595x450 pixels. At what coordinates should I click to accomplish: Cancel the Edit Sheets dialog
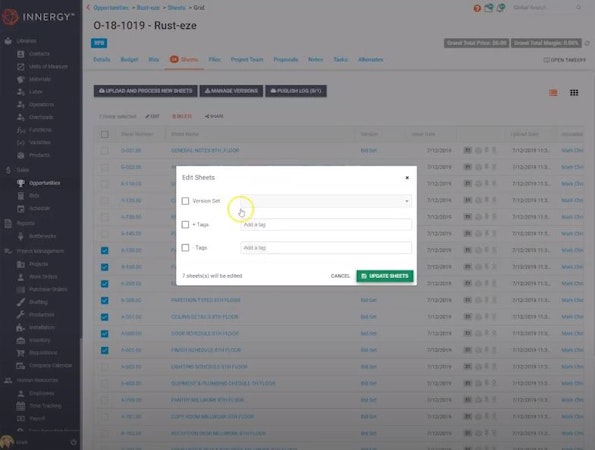pyautogui.click(x=340, y=276)
